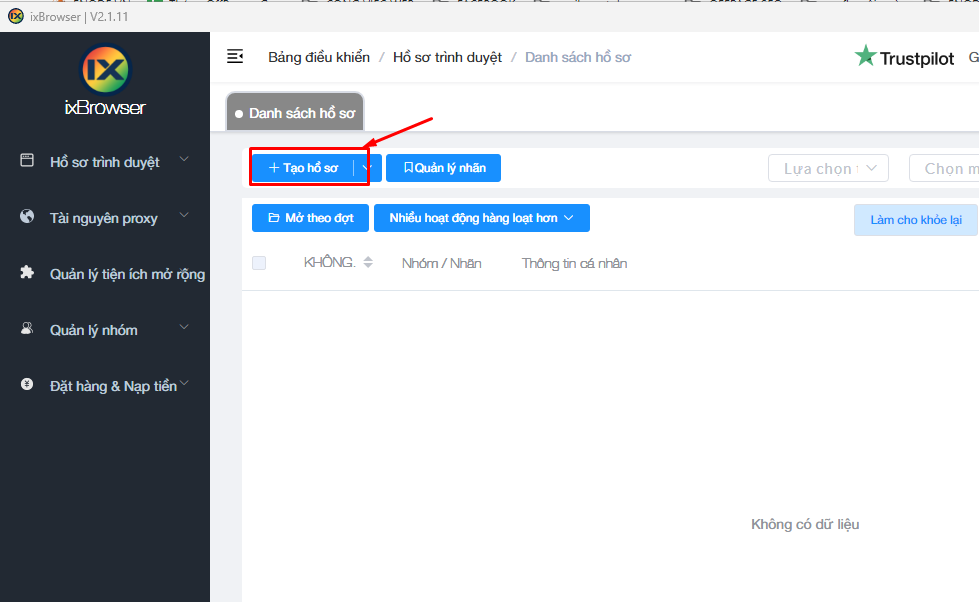Click the Trustpilot star logo
Viewport: 979px width, 602px height.
865,57
